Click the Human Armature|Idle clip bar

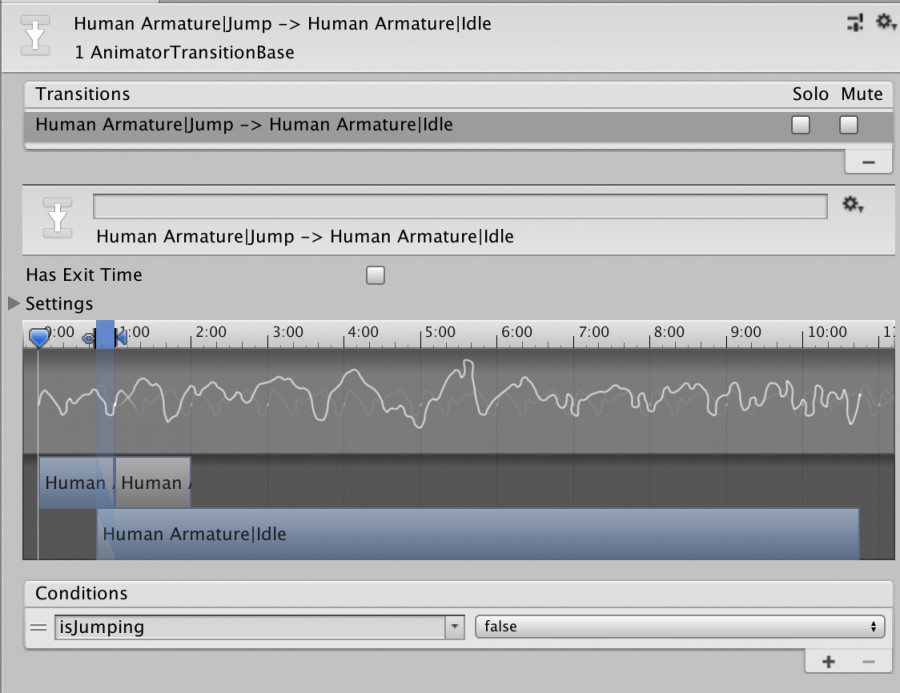478,534
